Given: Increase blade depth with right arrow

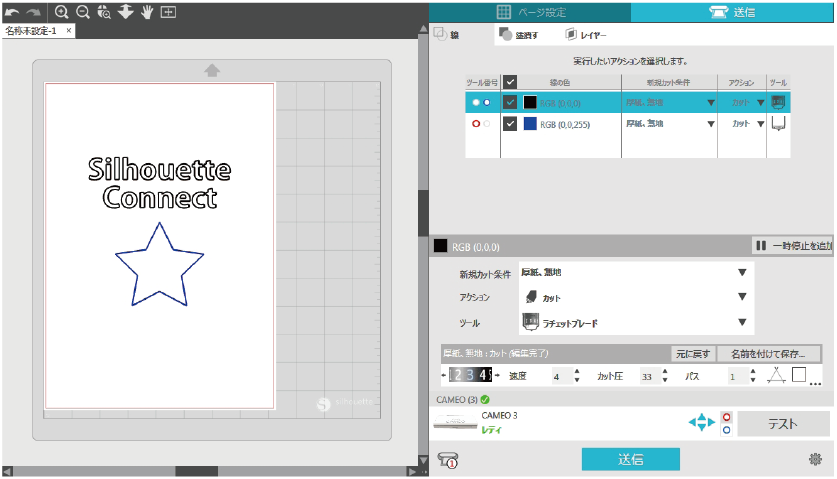Looking at the screenshot, I should pos(497,375).
